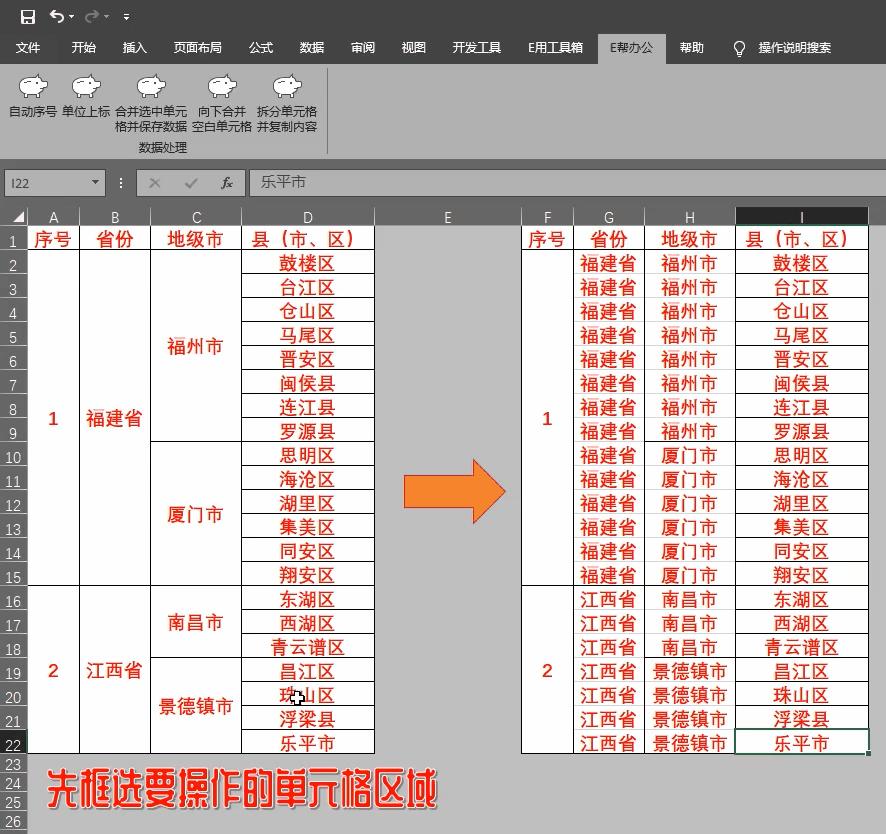Screen dimensions: 886x834
Task: Click the Cancel × in the formula bar
Action: coord(154,183)
